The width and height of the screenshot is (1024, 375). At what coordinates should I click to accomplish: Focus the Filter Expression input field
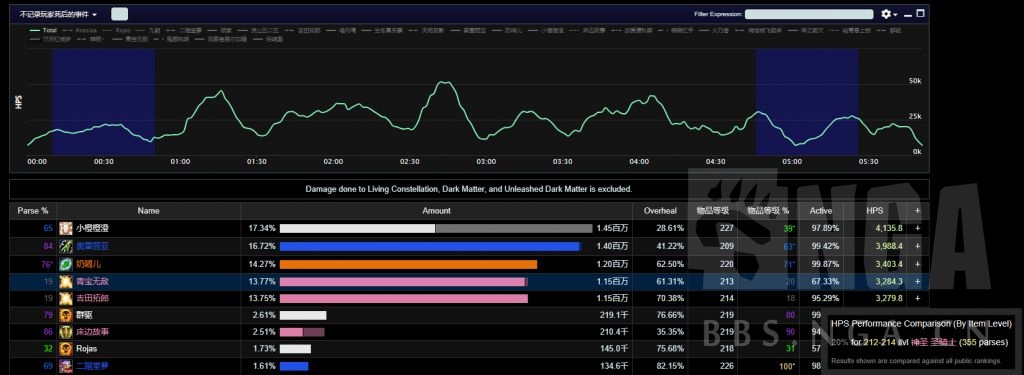click(x=809, y=14)
